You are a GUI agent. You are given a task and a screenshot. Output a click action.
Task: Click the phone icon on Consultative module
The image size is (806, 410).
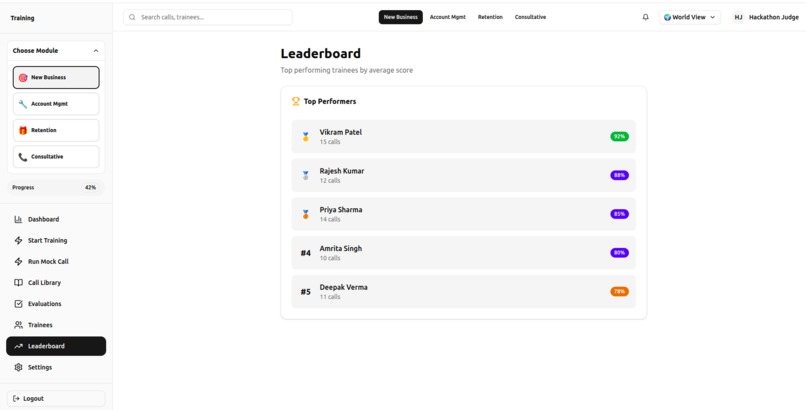[23, 157]
